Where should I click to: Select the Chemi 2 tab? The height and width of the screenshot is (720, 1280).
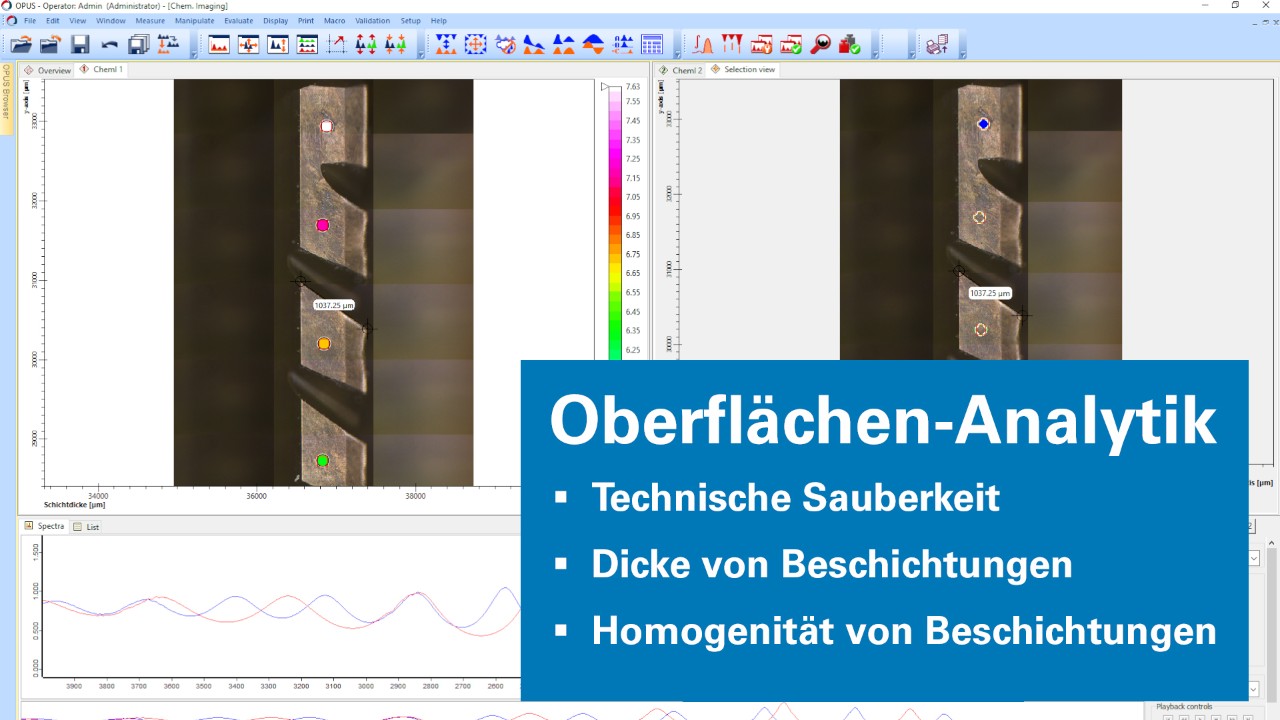click(681, 70)
